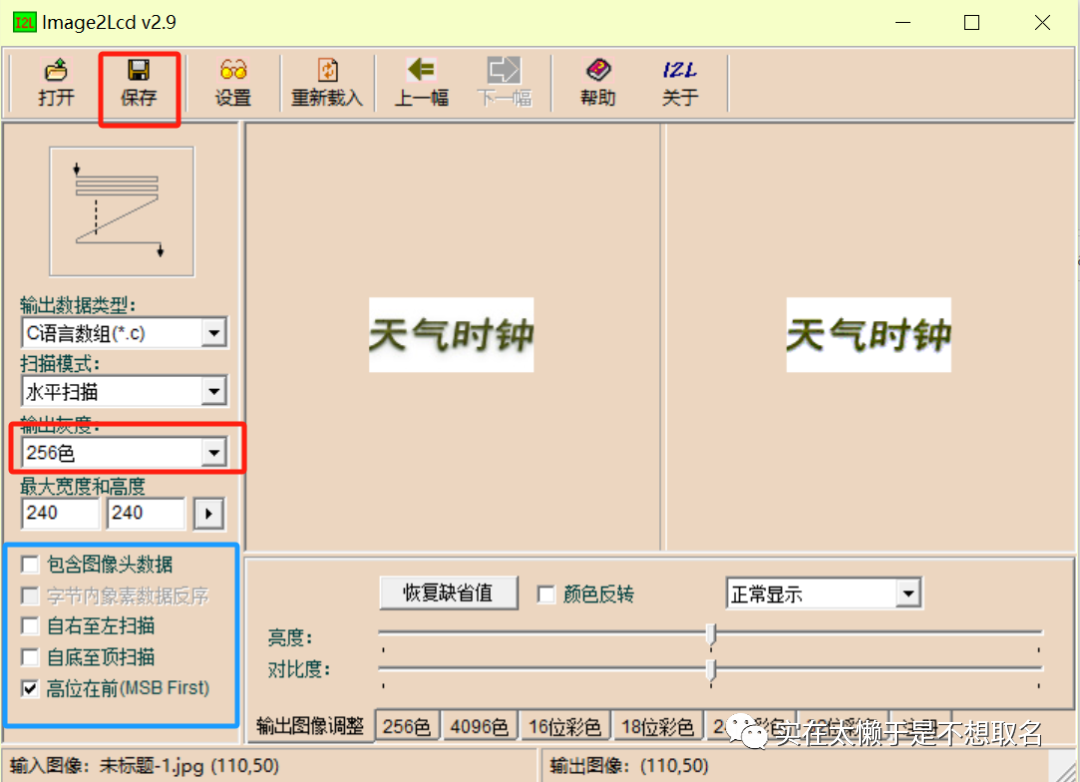Click the brightness (亮度) slider handle
The image size is (1080, 782).
pos(711,635)
